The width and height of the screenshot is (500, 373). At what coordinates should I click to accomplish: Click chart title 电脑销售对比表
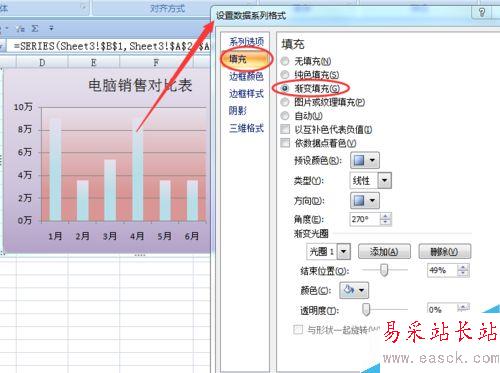(x=140, y=85)
